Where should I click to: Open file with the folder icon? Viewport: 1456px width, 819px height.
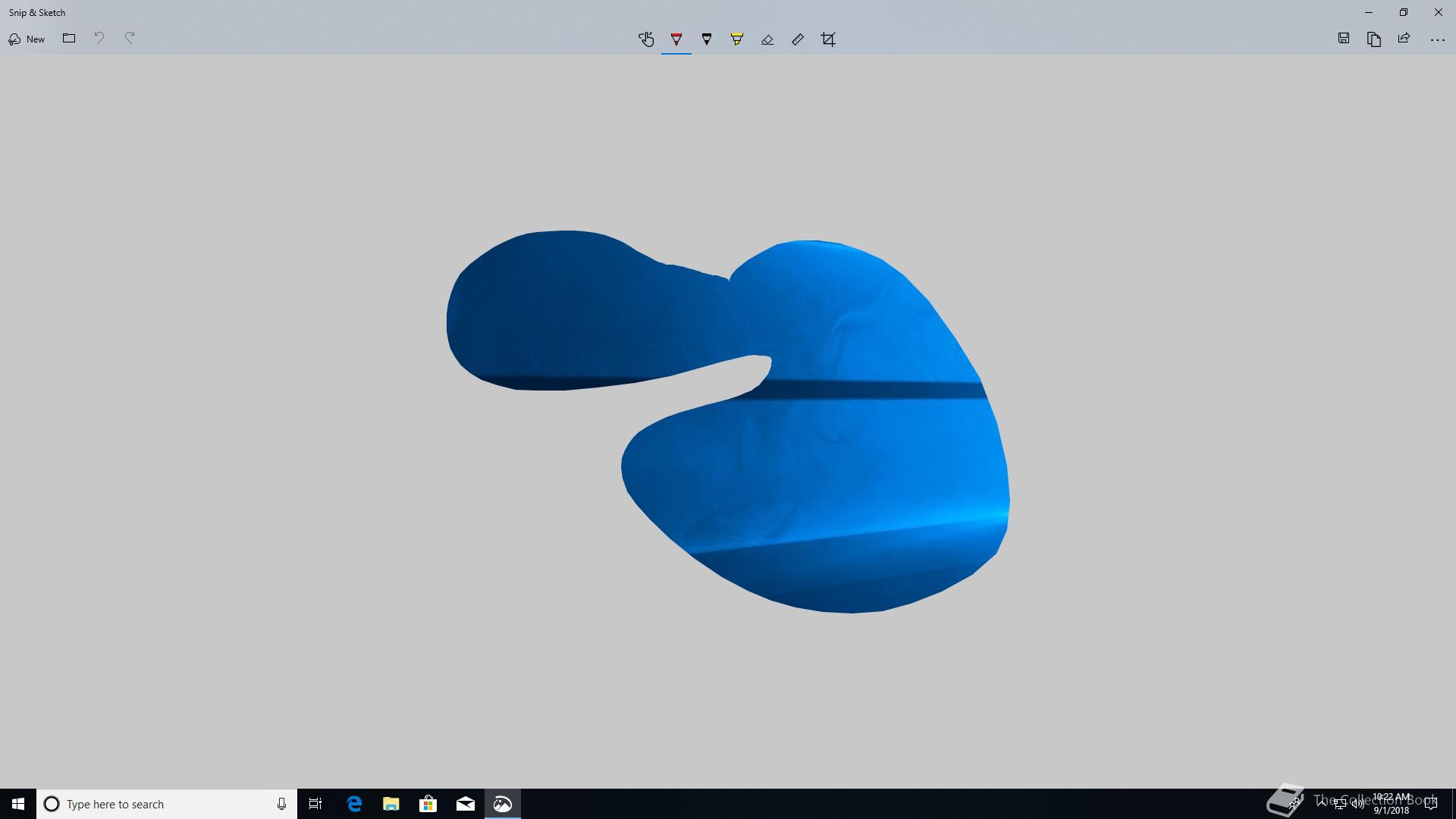(x=69, y=38)
